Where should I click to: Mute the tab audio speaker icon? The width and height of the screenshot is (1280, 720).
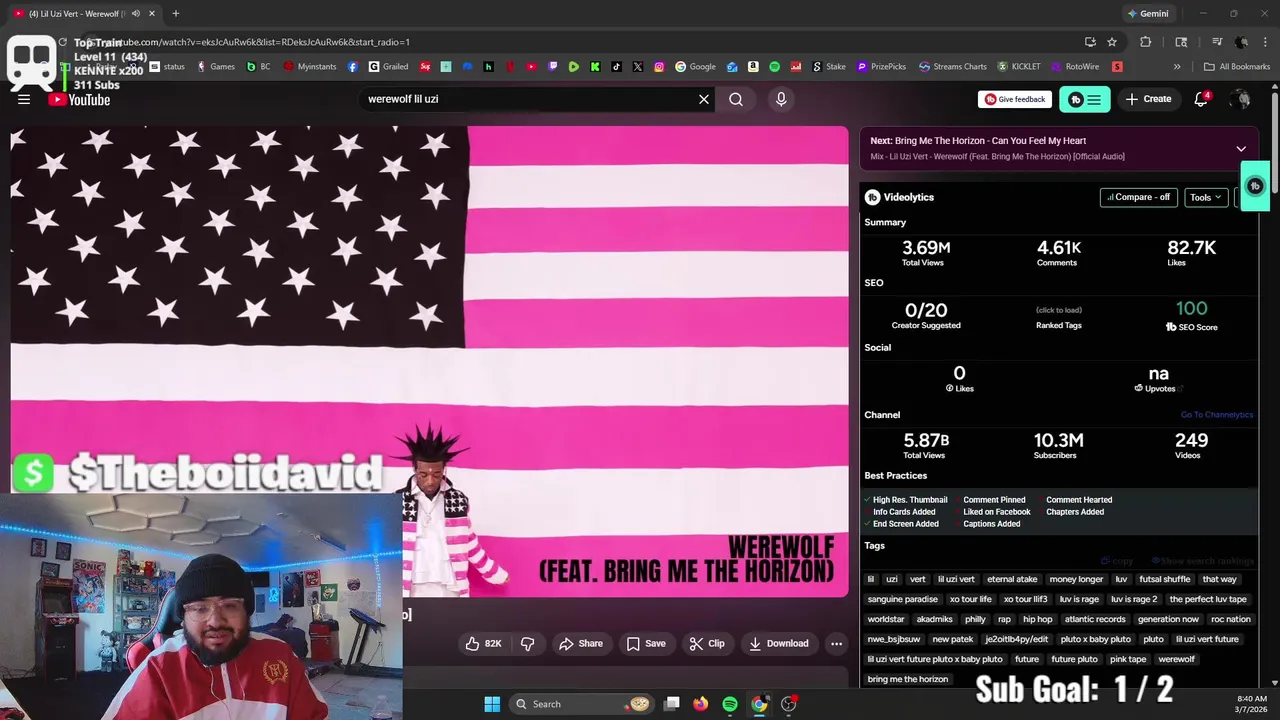pyautogui.click(x=135, y=14)
